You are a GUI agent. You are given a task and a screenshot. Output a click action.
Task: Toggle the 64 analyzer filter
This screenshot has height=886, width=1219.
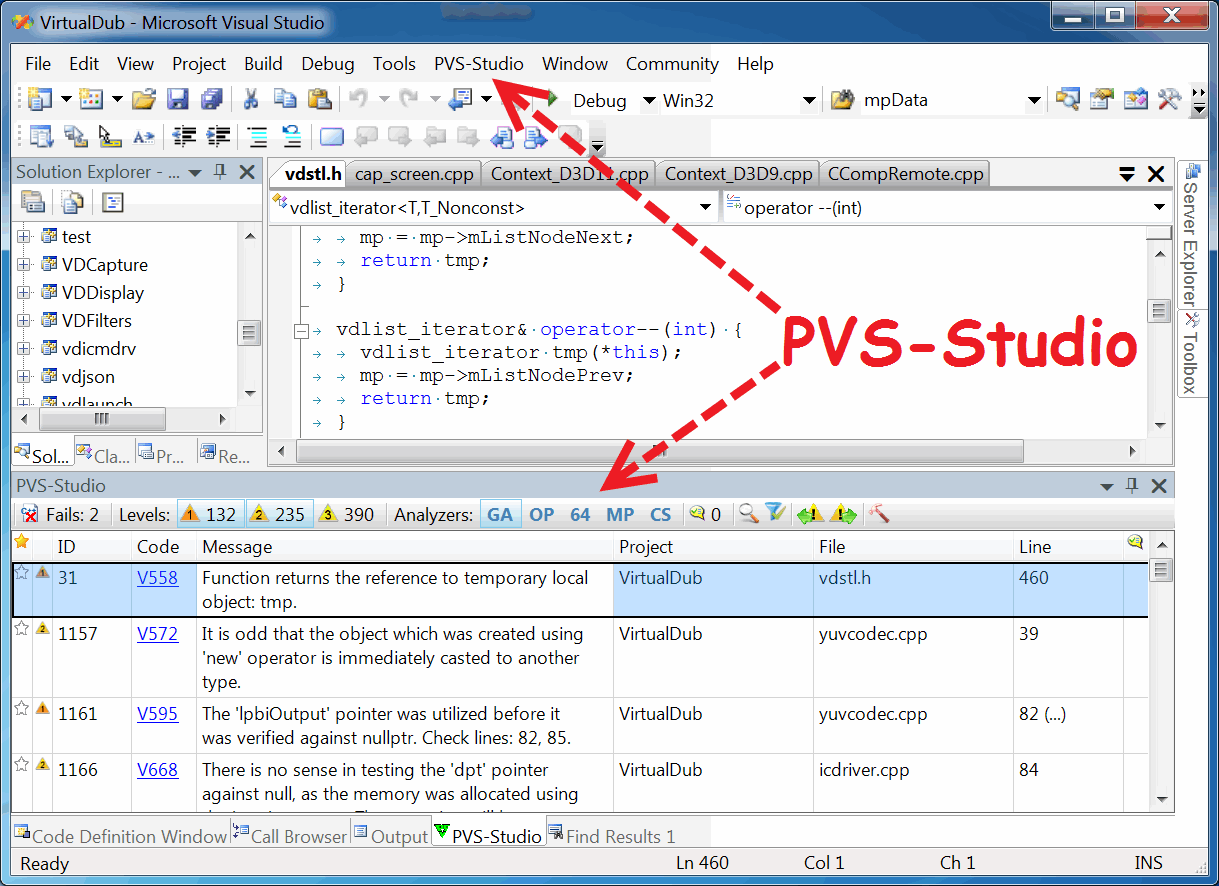pos(580,515)
